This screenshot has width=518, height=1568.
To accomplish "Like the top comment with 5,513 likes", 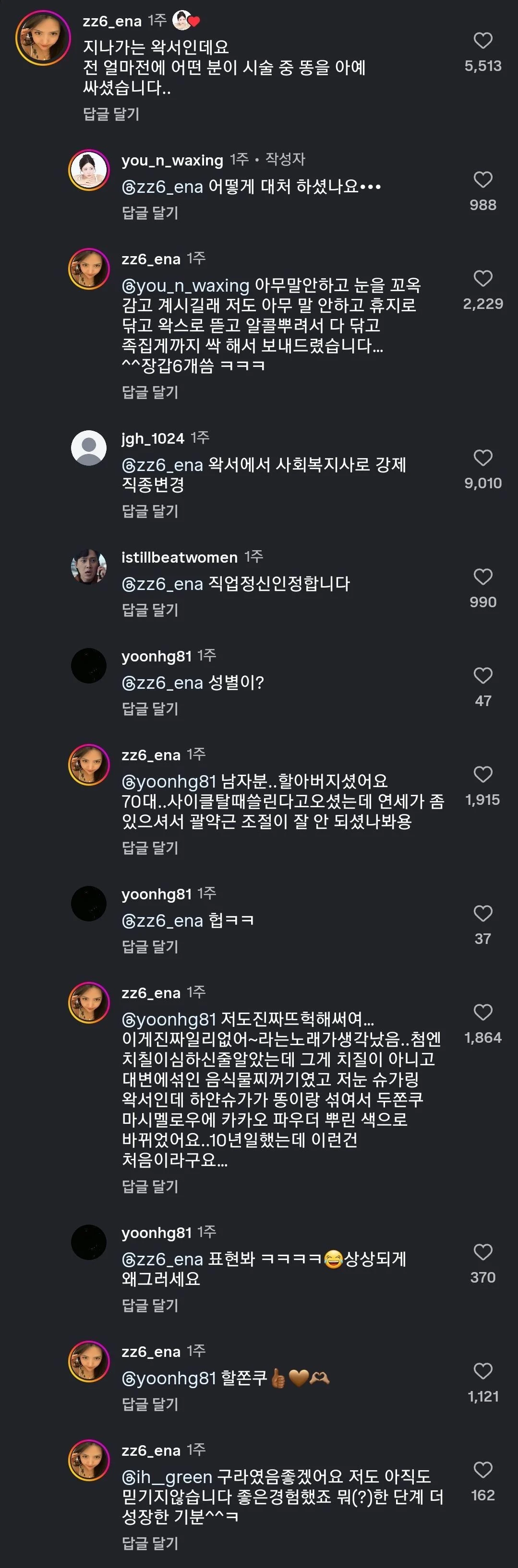I will (x=482, y=41).
